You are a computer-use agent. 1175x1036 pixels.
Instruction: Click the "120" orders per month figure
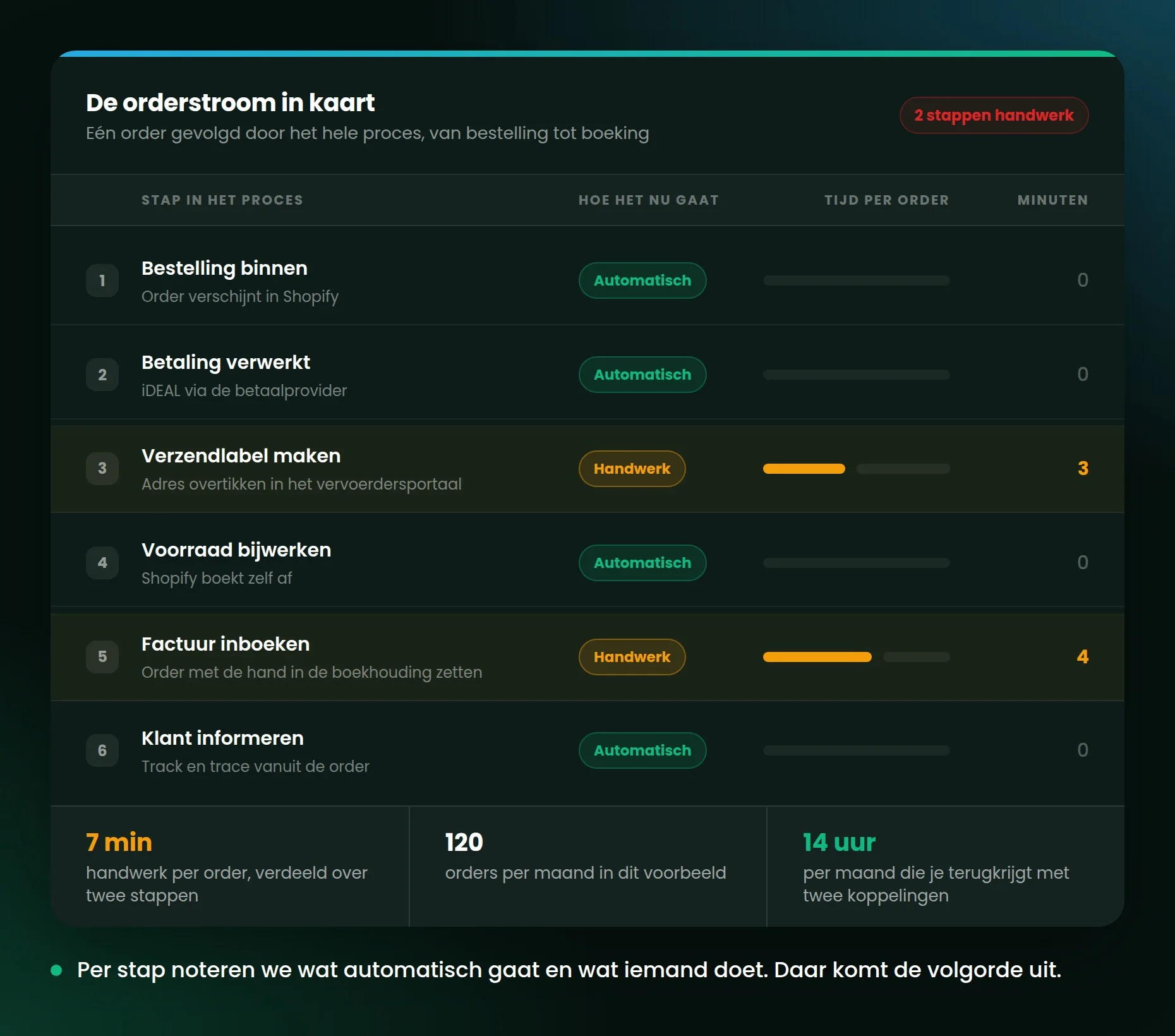tap(464, 843)
